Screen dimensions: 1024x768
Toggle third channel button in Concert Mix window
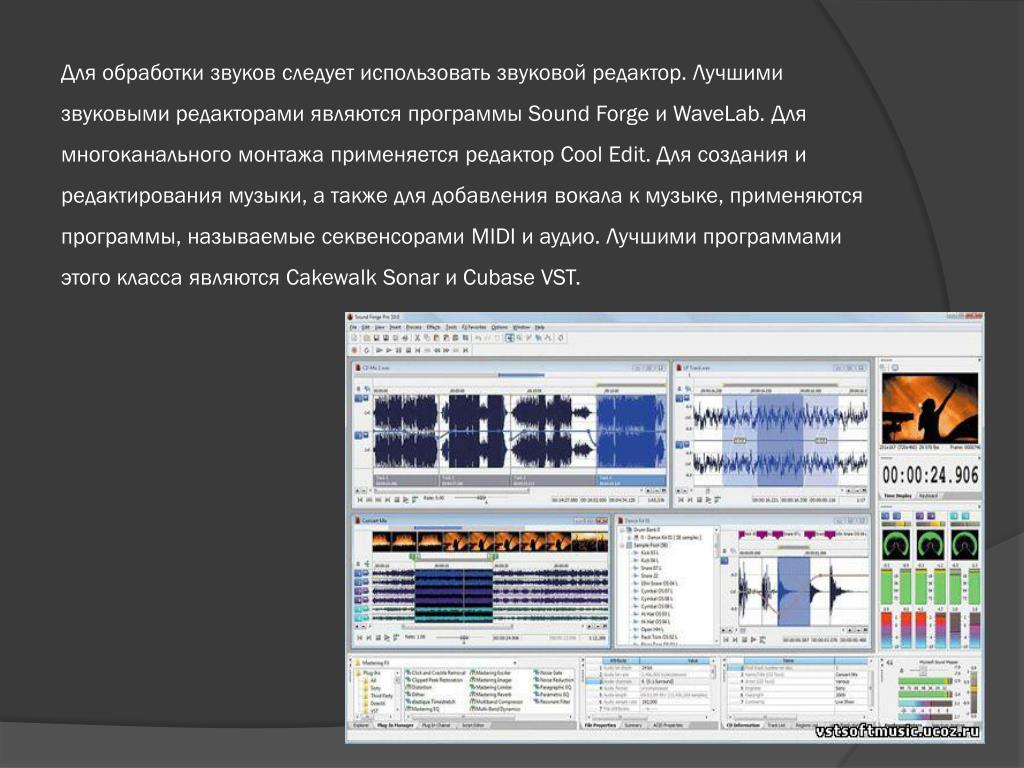tap(358, 591)
